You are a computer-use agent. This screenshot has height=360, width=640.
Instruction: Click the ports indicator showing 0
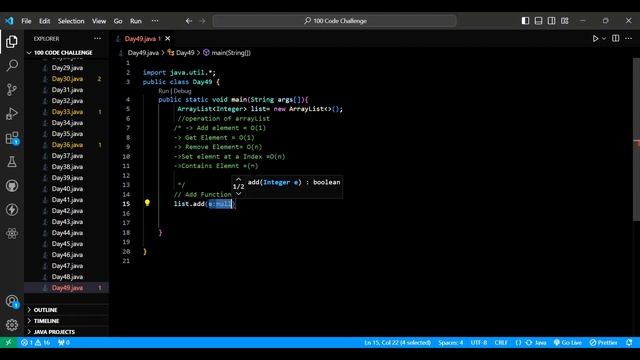tap(64, 342)
